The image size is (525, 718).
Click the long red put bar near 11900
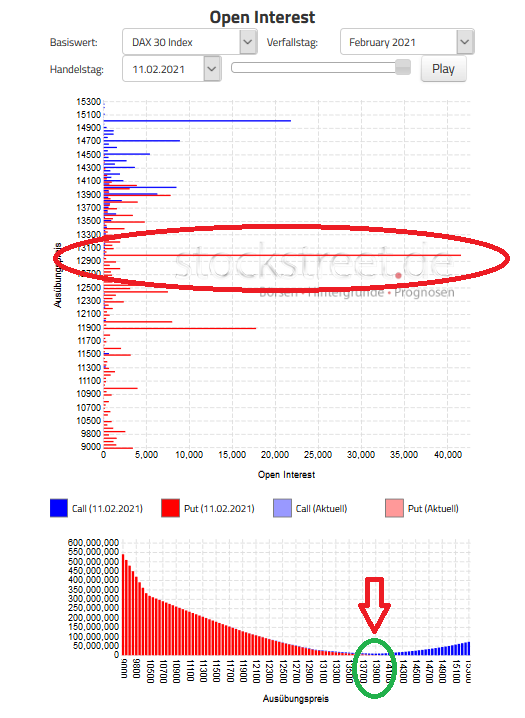180,328
